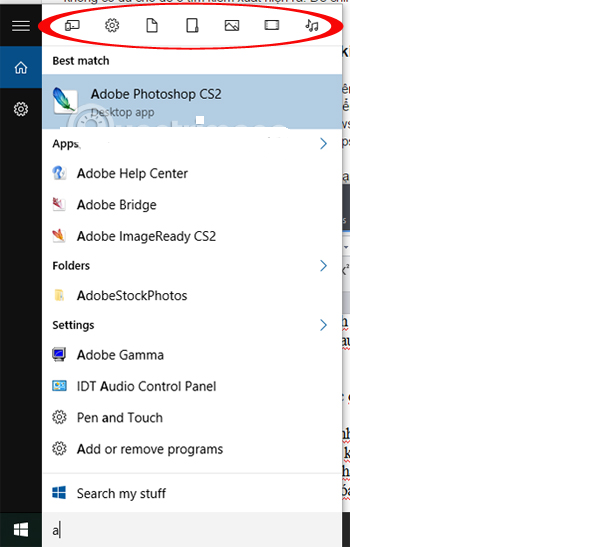The image size is (600, 549).
Task: Select the Apps filter icon
Action: (72, 26)
